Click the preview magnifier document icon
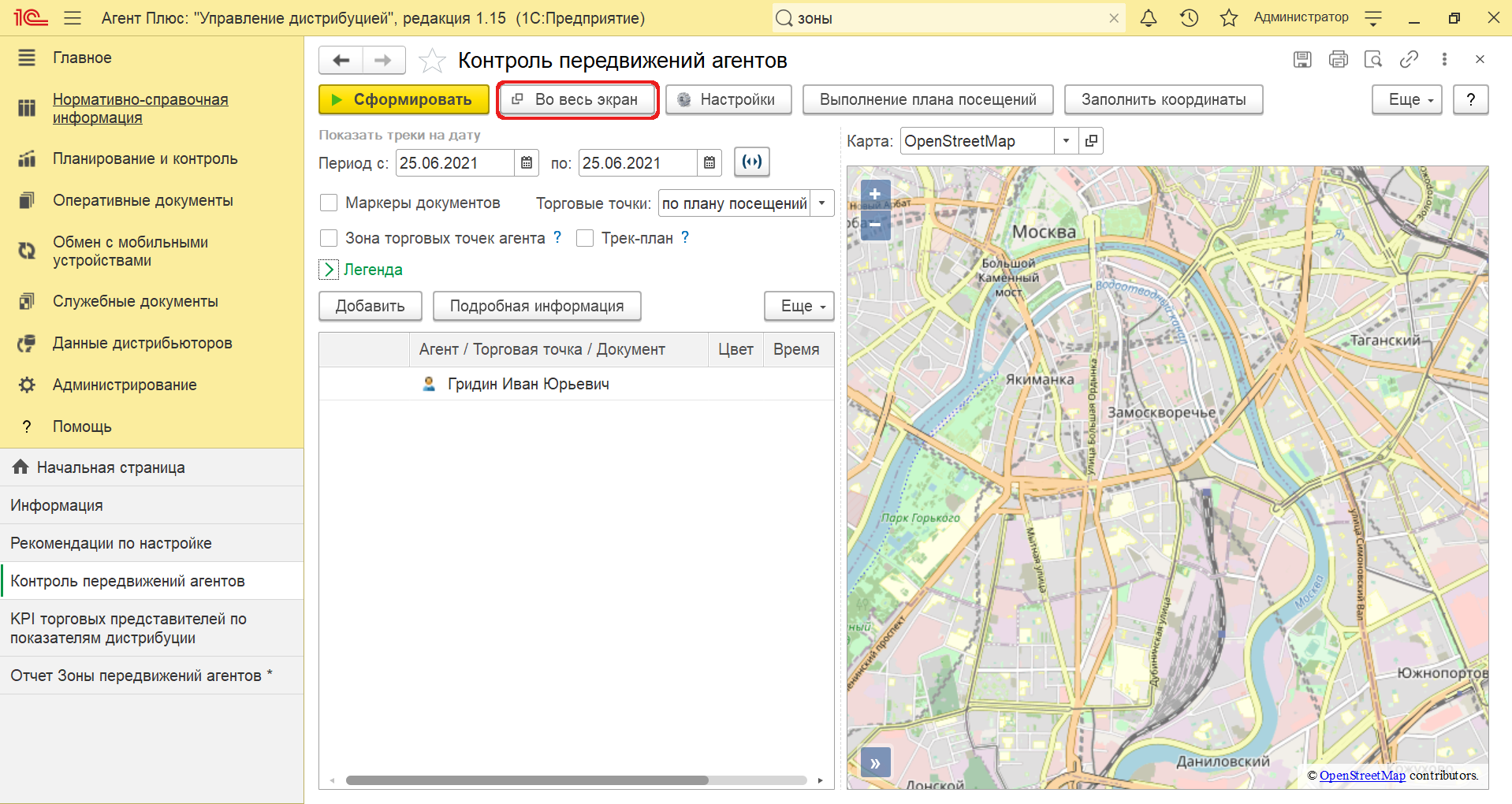 (x=1373, y=59)
